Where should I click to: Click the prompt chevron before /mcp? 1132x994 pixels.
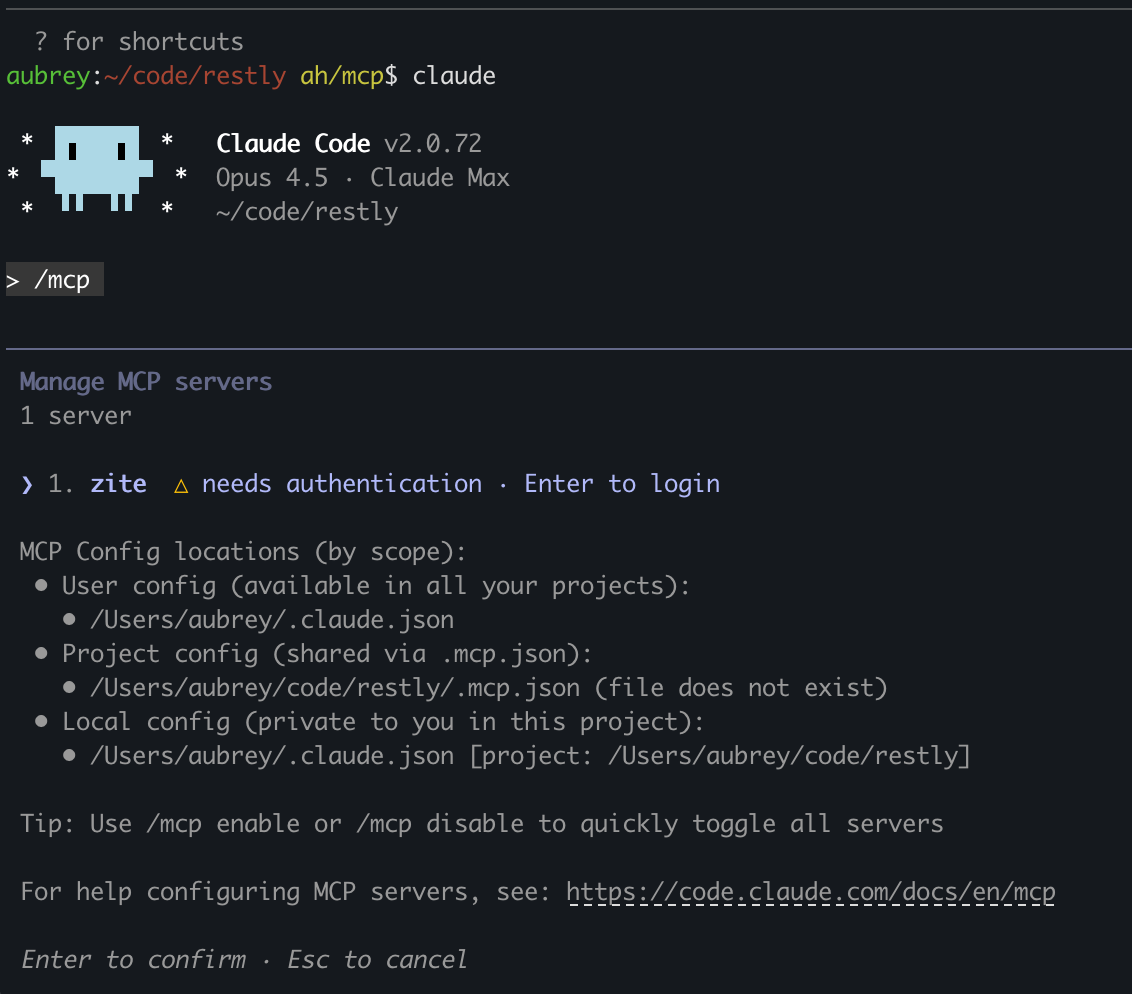pyautogui.click(x=12, y=280)
